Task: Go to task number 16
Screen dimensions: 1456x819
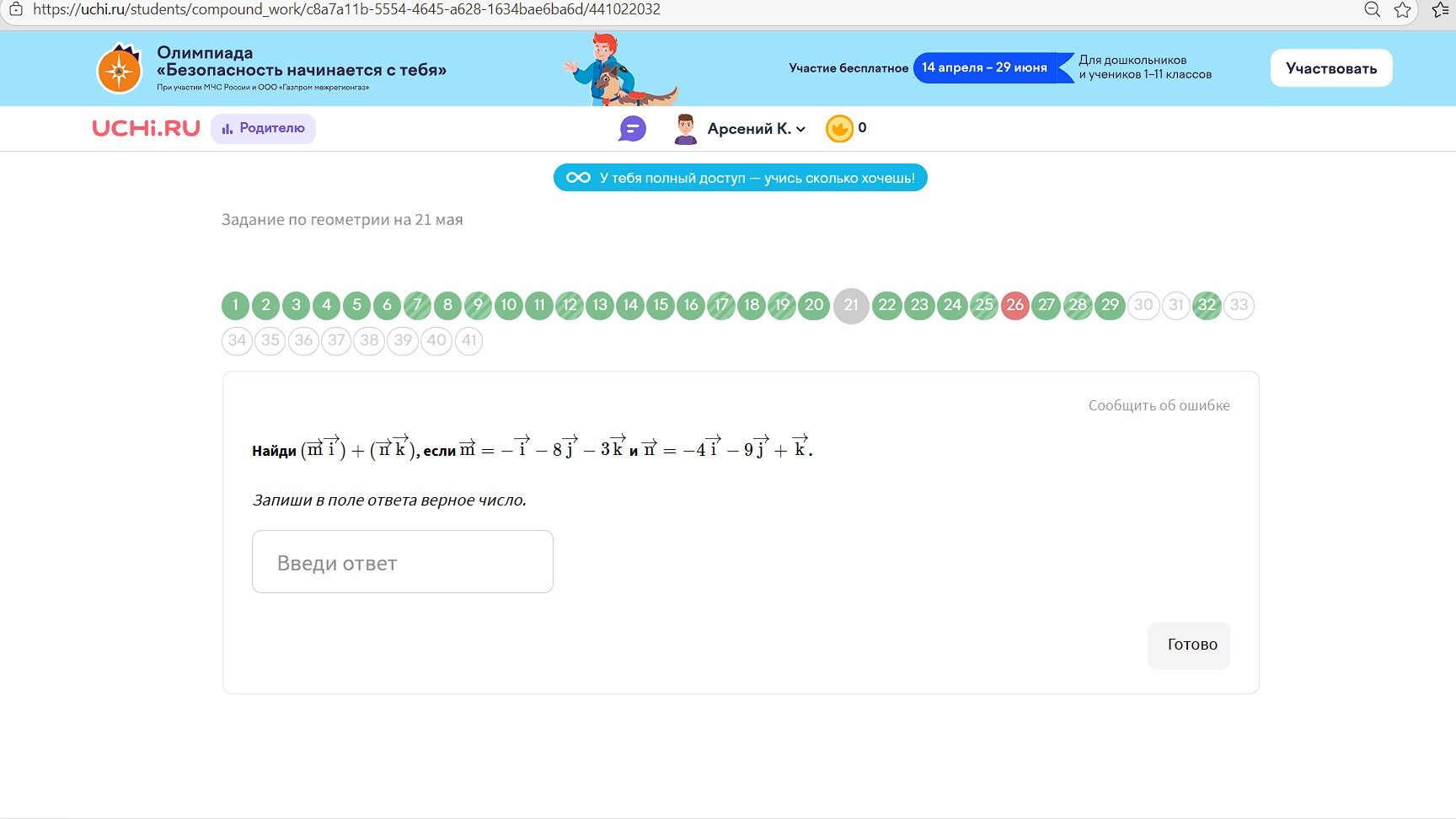Action: pos(691,305)
